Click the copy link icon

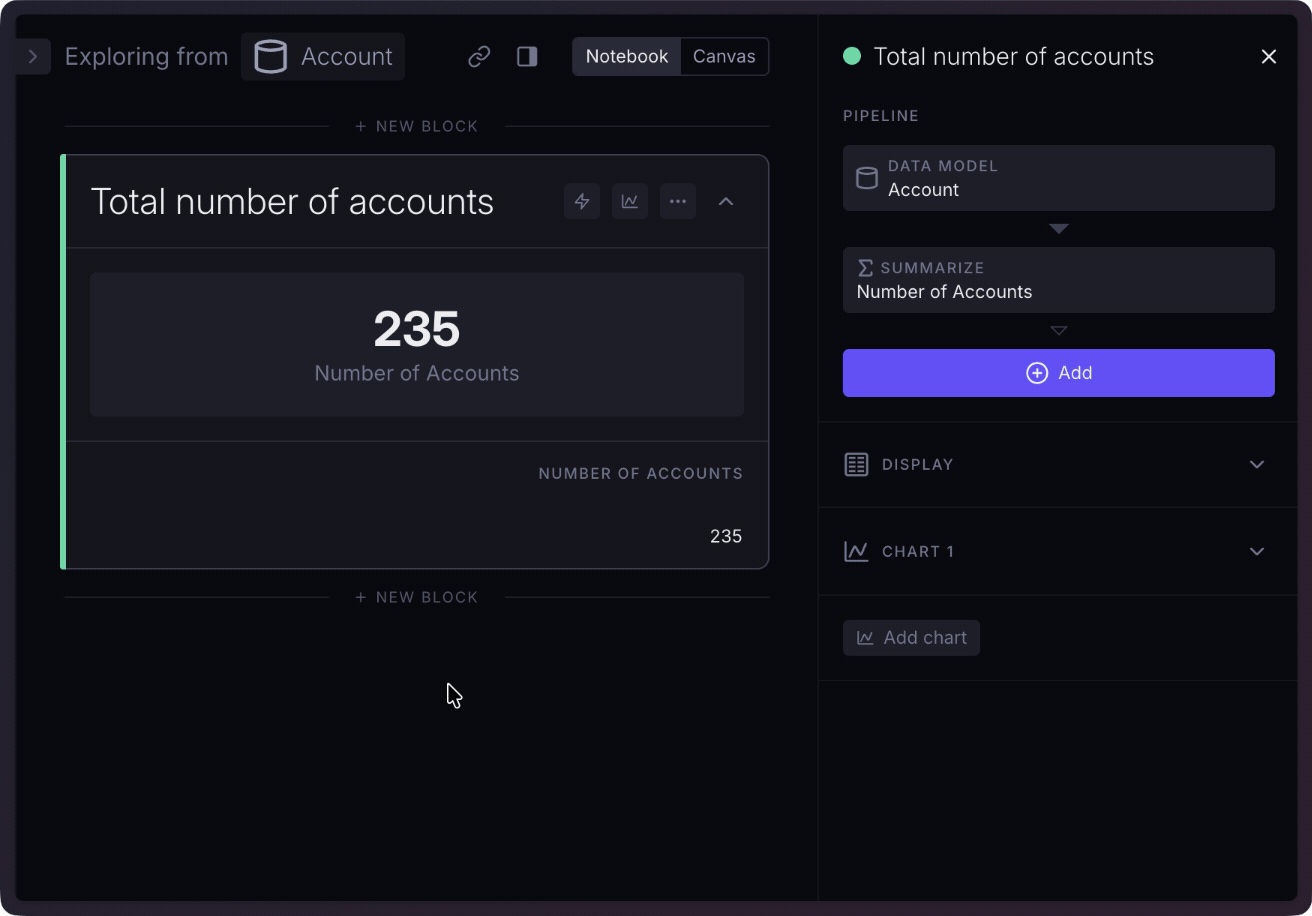(479, 57)
